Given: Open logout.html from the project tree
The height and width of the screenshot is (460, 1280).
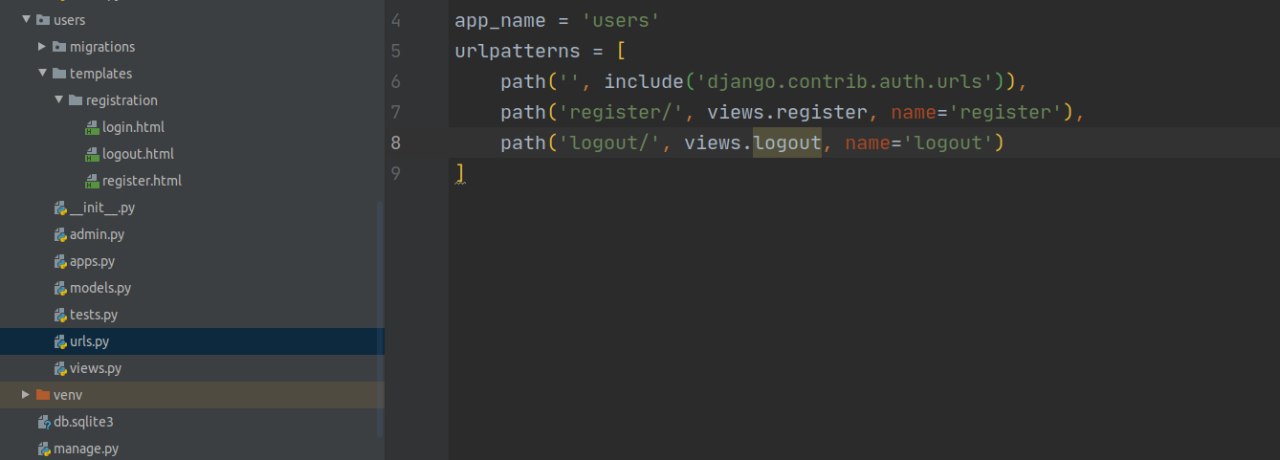Looking at the screenshot, I should click(x=138, y=154).
